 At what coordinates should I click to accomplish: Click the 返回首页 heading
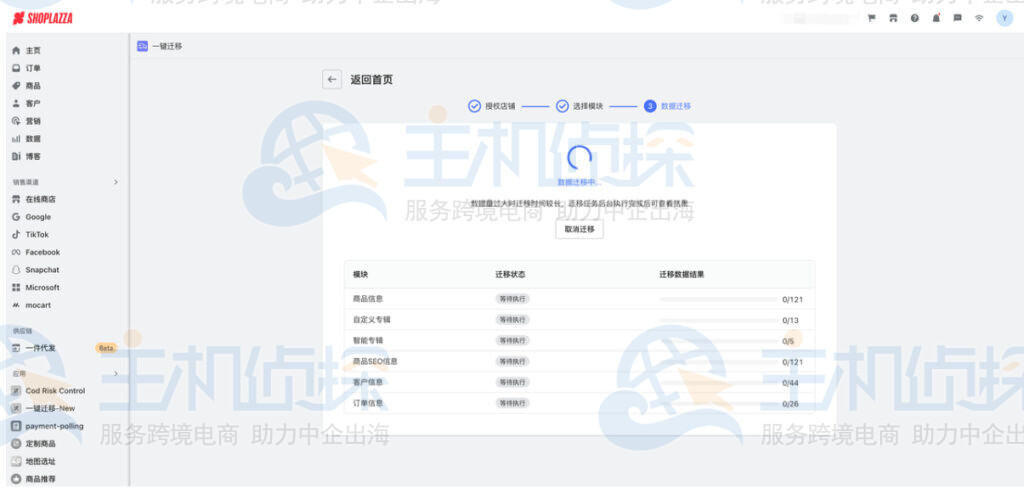click(x=372, y=80)
